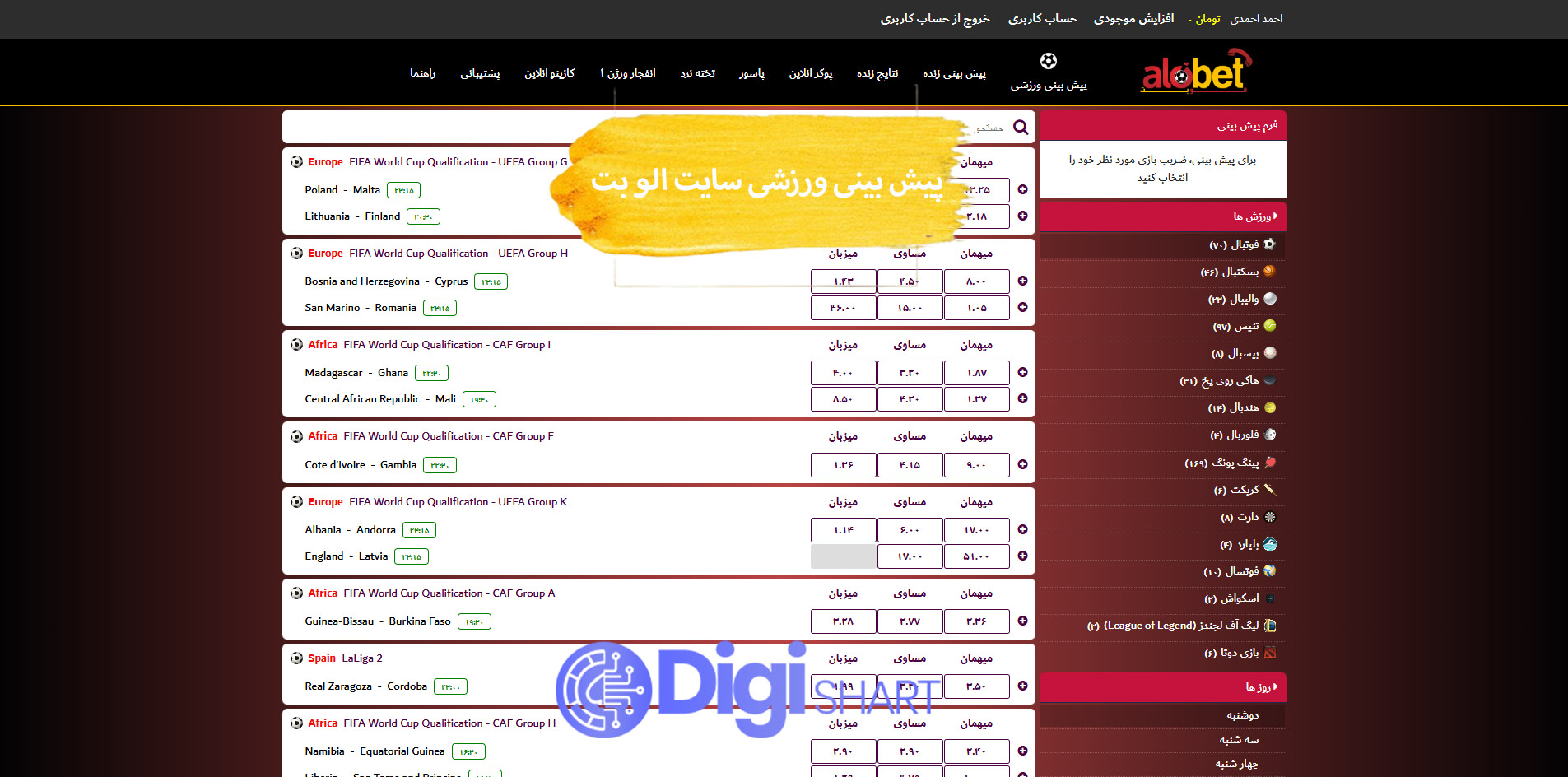Open پیش بینی زنده live betting menu

[954, 73]
